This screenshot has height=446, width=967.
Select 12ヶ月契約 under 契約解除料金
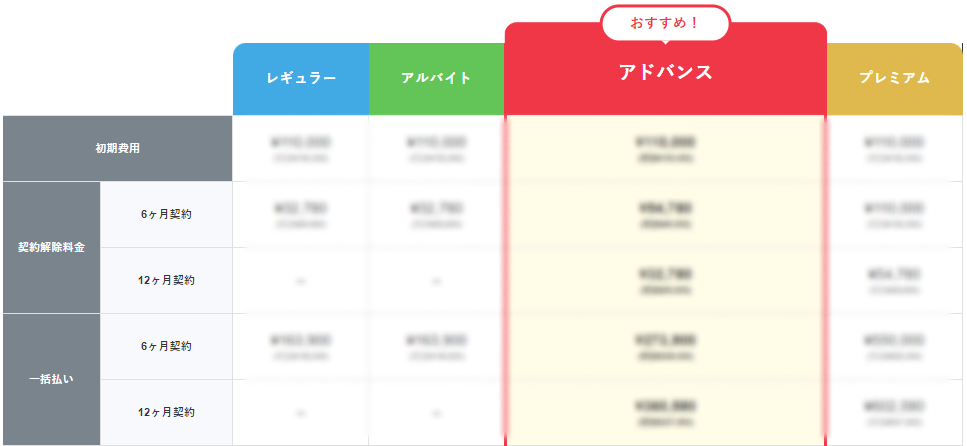167,281
